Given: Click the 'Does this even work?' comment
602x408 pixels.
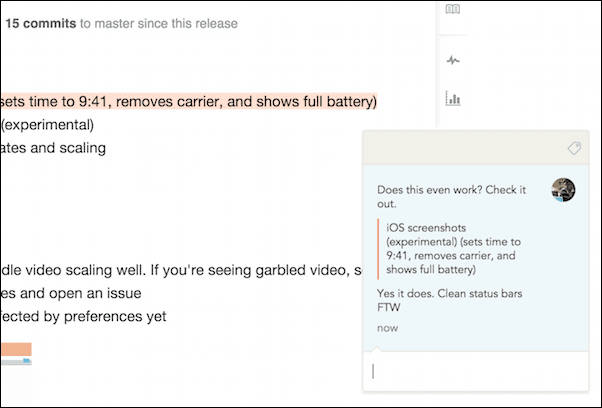Looking at the screenshot, I should pyautogui.click(x=452, y=197).
